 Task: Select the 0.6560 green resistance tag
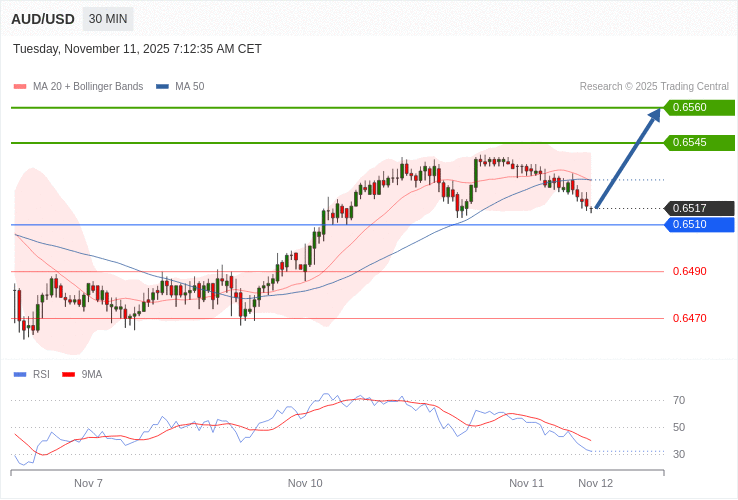tap(699, 107)
